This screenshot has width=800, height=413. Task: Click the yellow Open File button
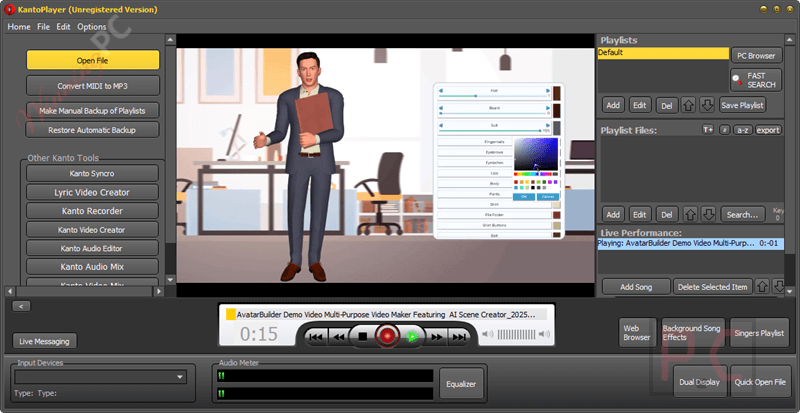pyautogui.click(x=92, y=60)
